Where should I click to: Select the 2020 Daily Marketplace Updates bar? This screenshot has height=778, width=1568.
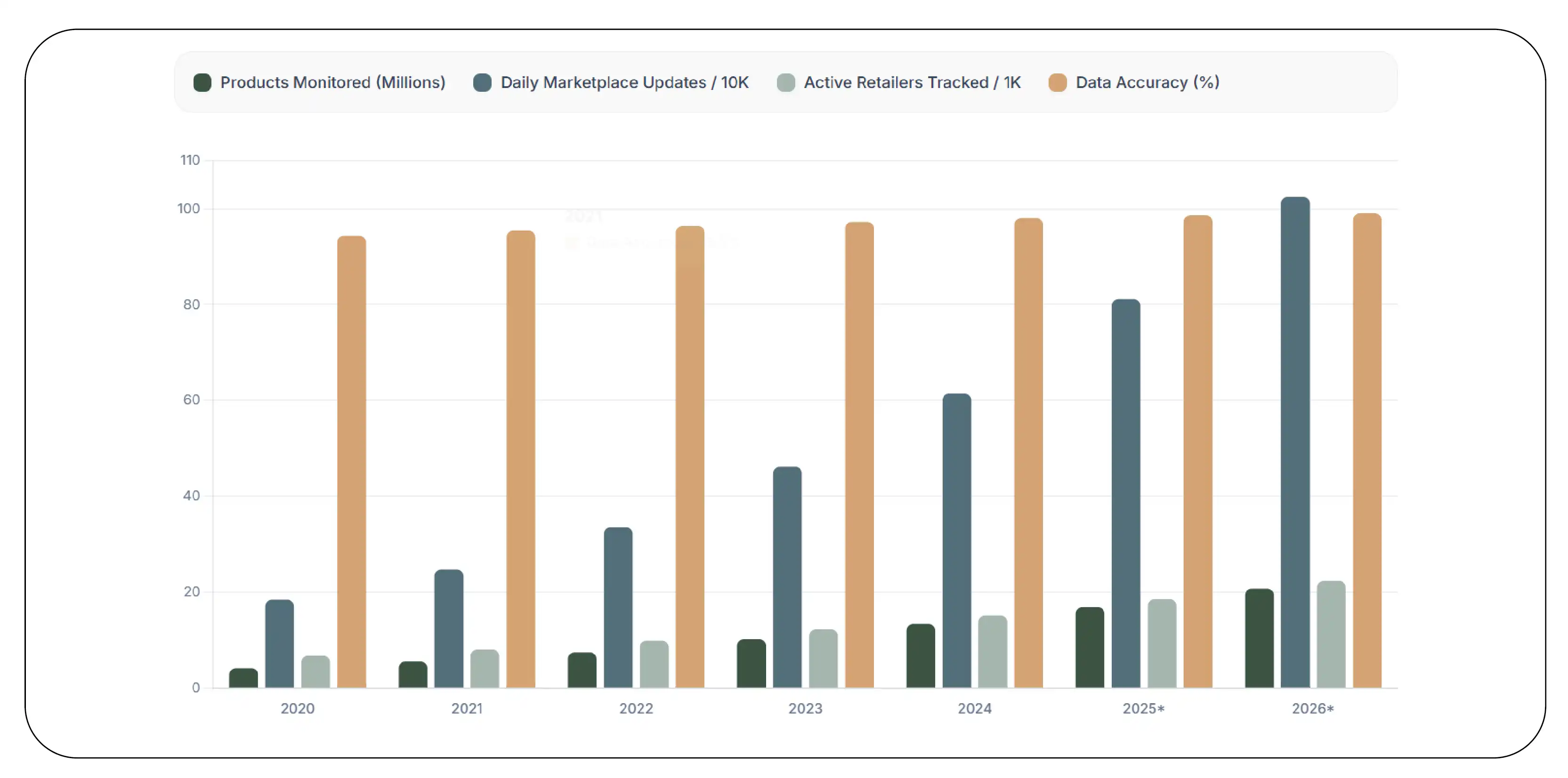[279, 643]
